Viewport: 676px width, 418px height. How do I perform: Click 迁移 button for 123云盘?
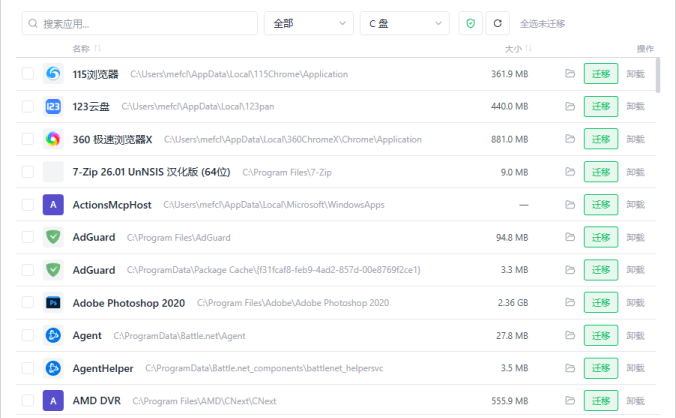[601, 106]
